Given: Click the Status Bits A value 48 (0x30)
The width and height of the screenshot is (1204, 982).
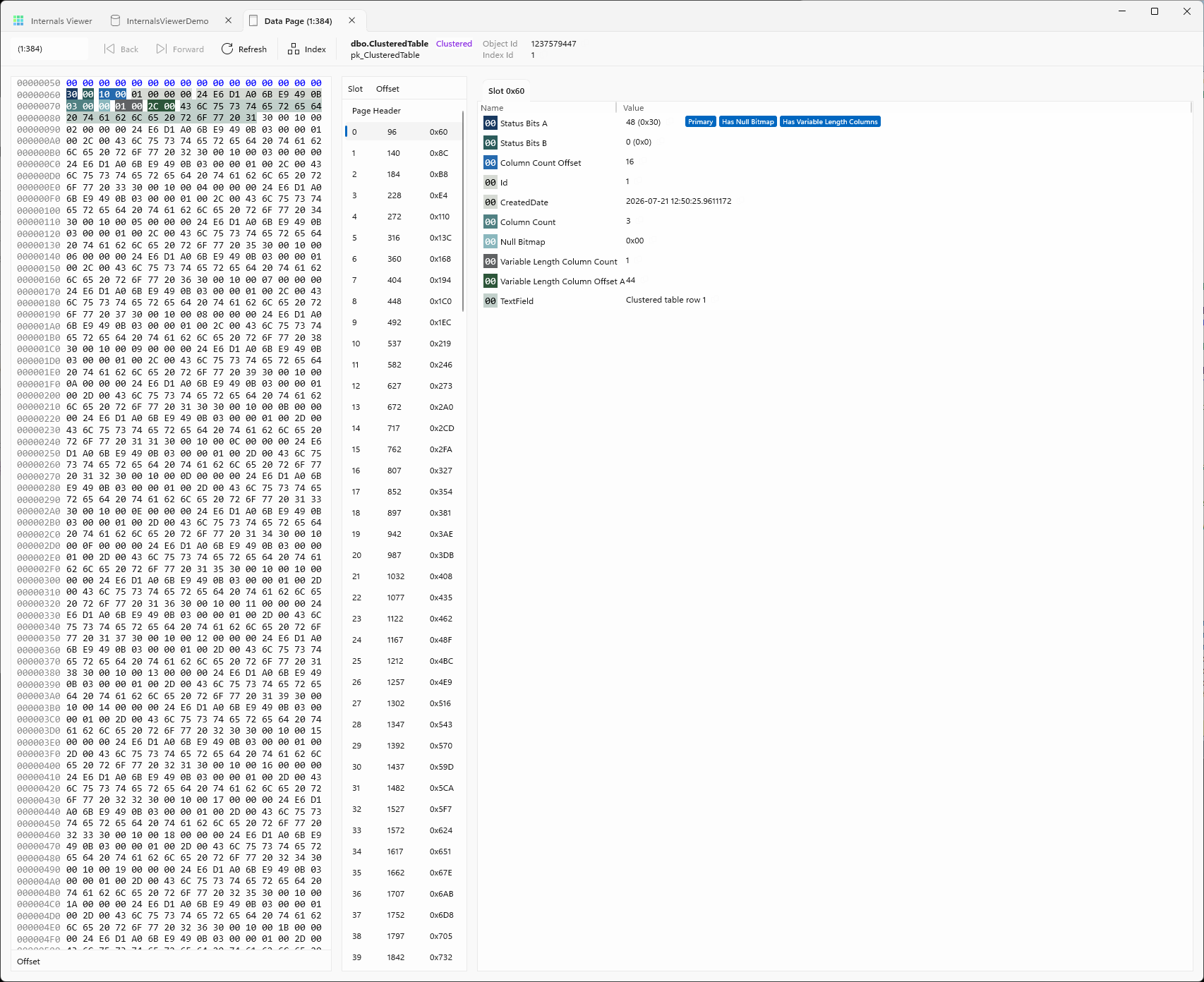Looking at the screenshot, I should pyautogui.click(x=643, y=122).
